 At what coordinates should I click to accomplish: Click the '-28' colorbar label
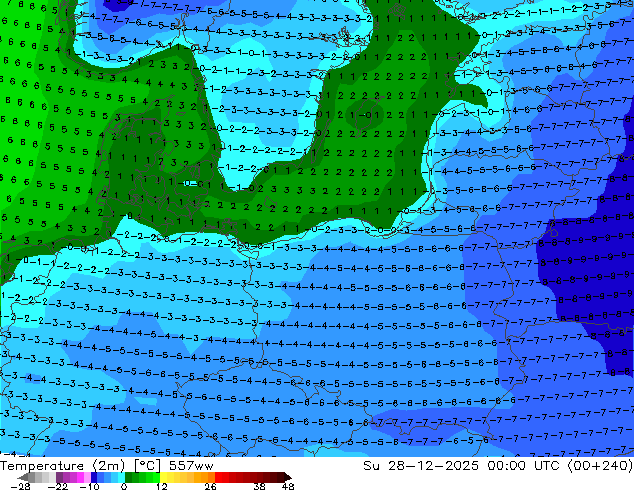(x=20, y=486)
